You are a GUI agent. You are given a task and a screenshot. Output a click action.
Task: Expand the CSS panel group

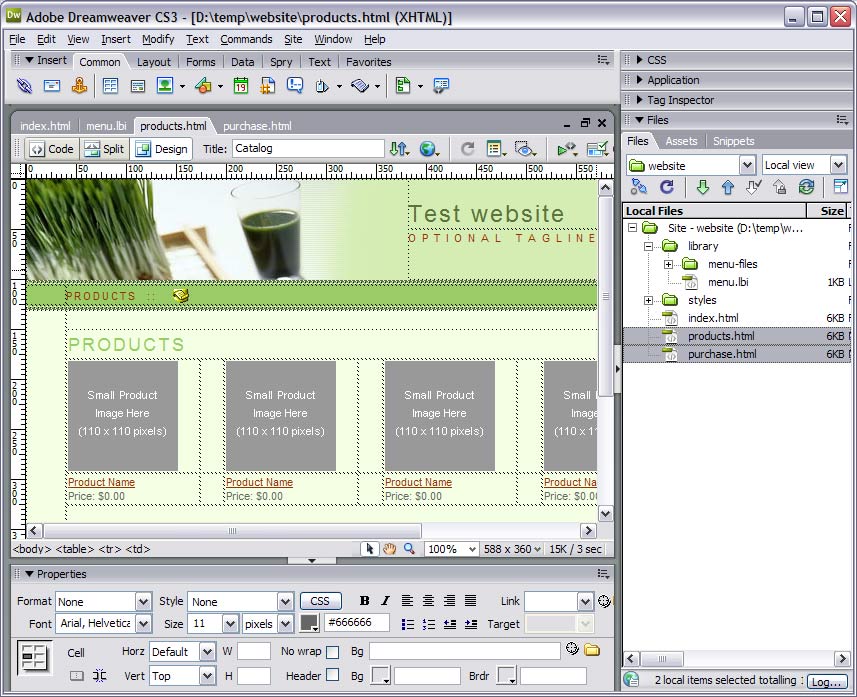[x=639, y=60]
